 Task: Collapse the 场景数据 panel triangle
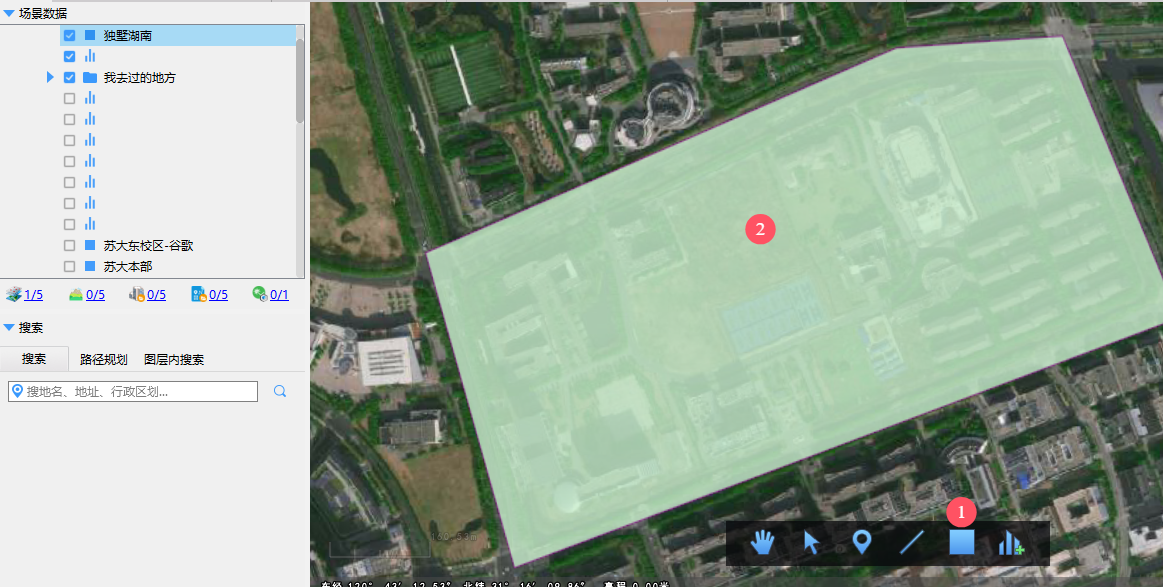[x=9, y=13]
